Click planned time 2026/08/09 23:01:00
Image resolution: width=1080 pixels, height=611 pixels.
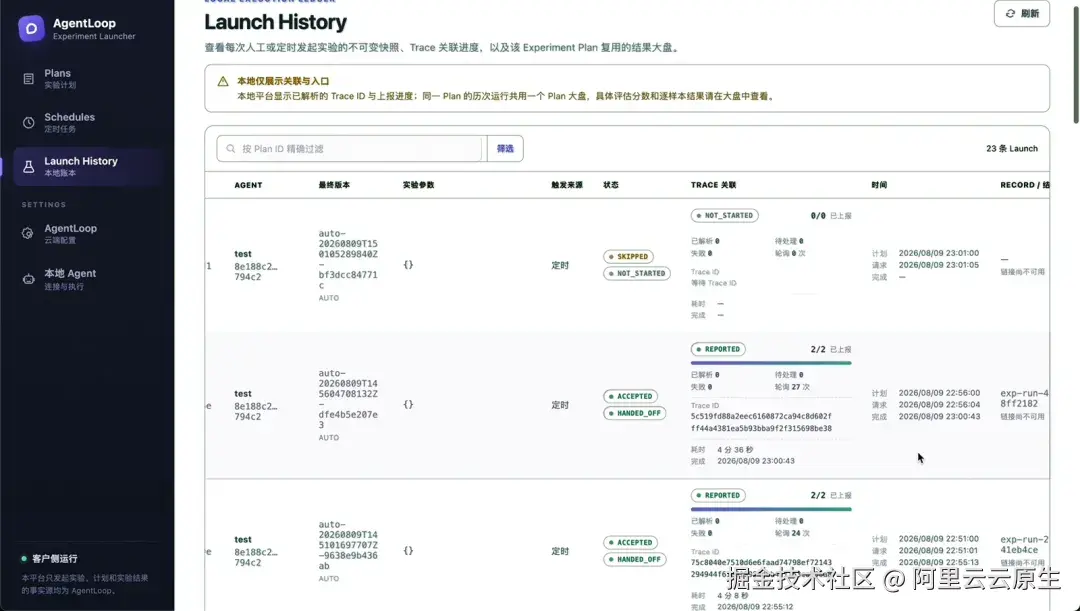point(938,253)
